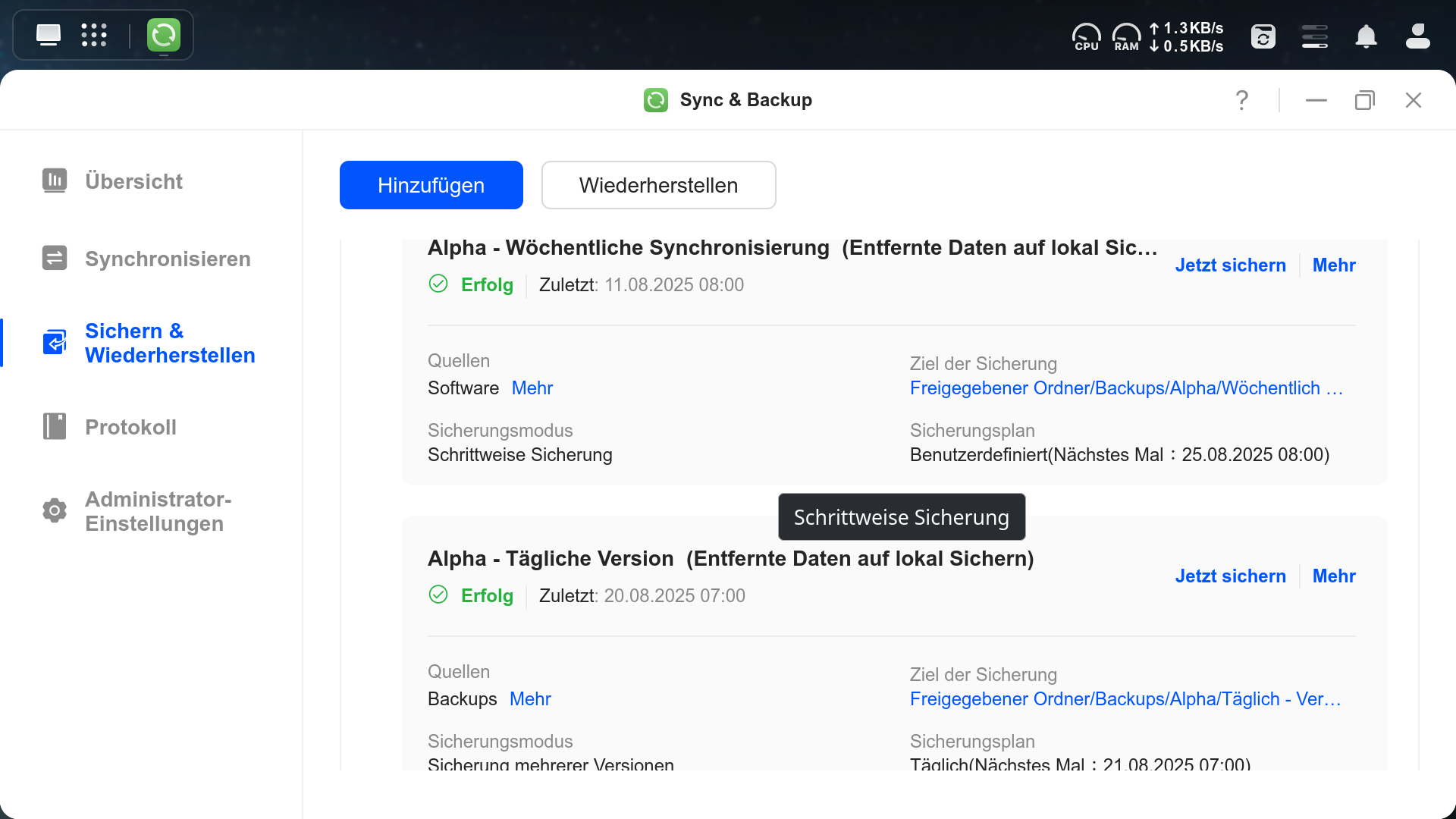Viewport: 1456px width, 819px height.
Task: Open CPU usage gauge indicator
Action: [x=1086, y=36]
